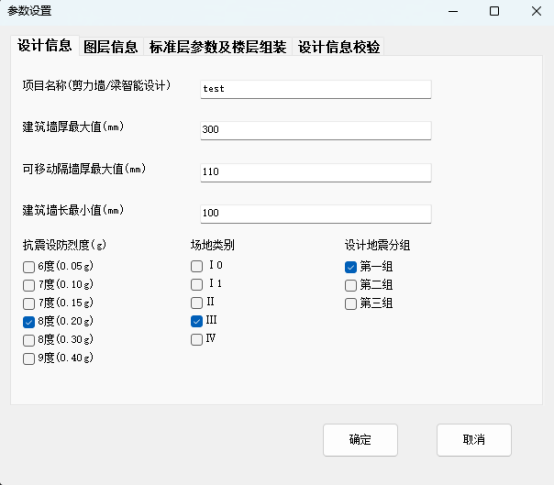The width and height of the screenshot is (554, 485).
Task: Select the 7度(0.15g) checkbox
Action: [29, 303]
